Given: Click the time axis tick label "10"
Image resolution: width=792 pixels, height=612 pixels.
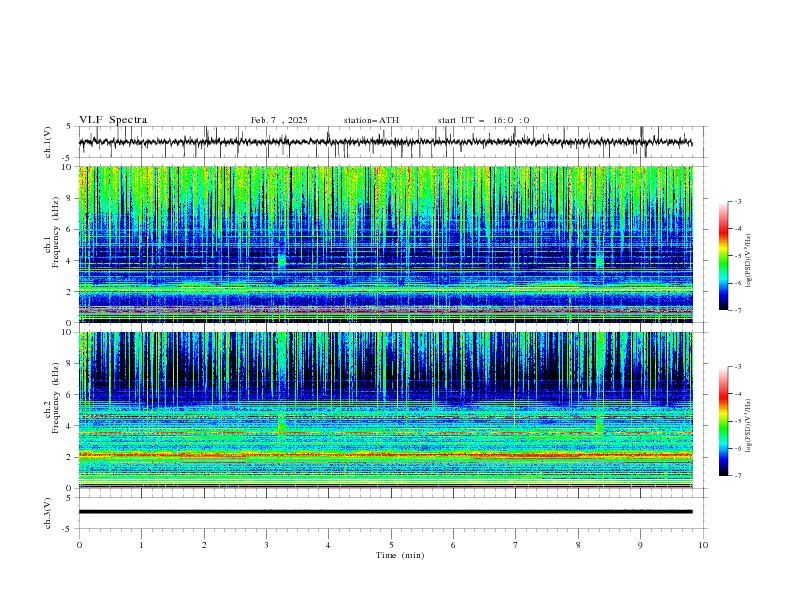Looking at the screenshot, I should click(x=703, y=545).
